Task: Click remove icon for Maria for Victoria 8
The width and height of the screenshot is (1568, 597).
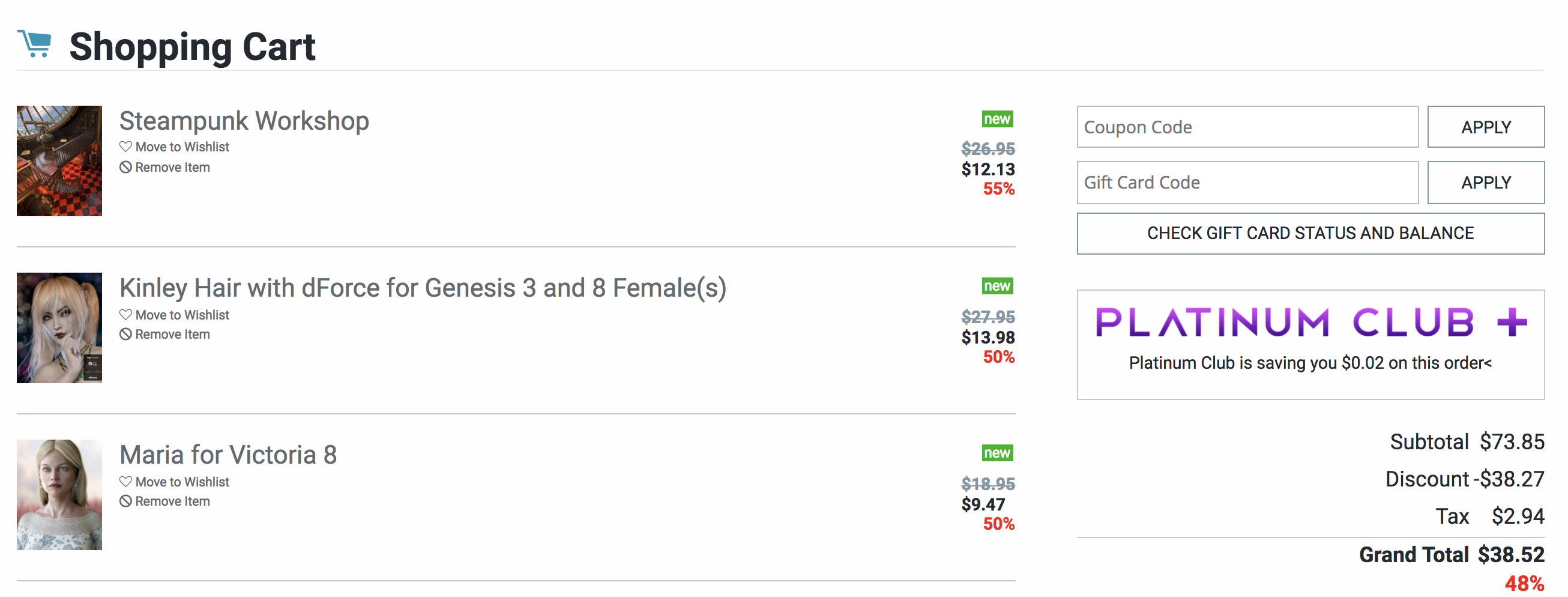Action: 125,502
